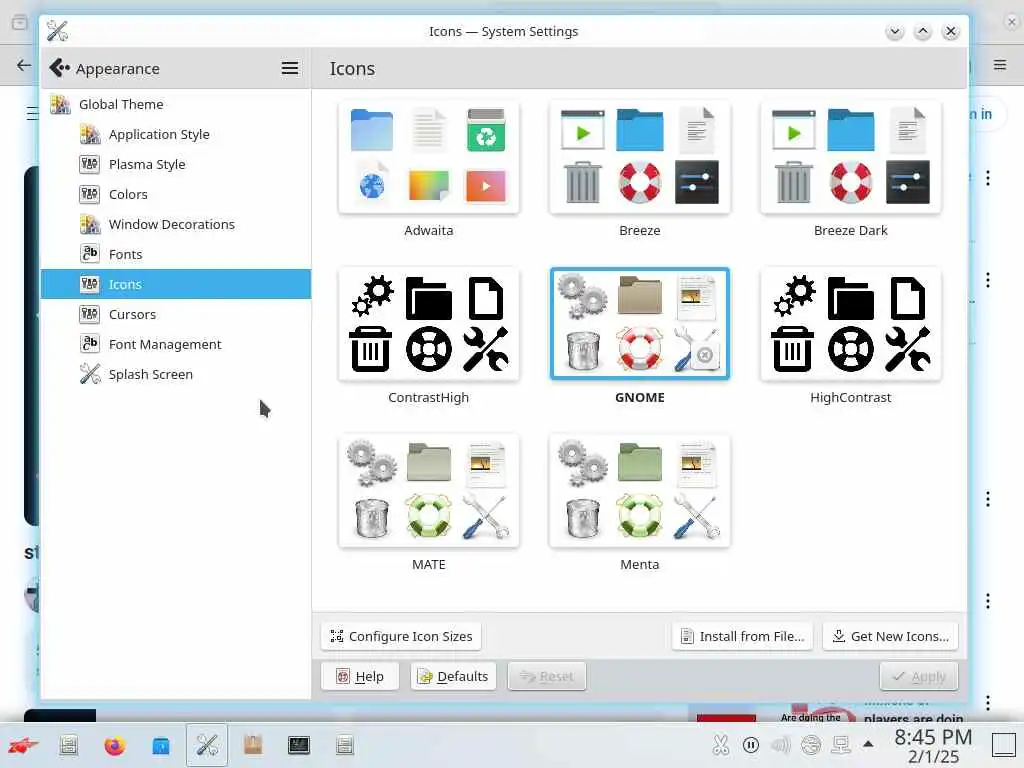Viewport: 1024px width, 768px height.
Task: Click the show desktop button
Action: coord(1004,745)
